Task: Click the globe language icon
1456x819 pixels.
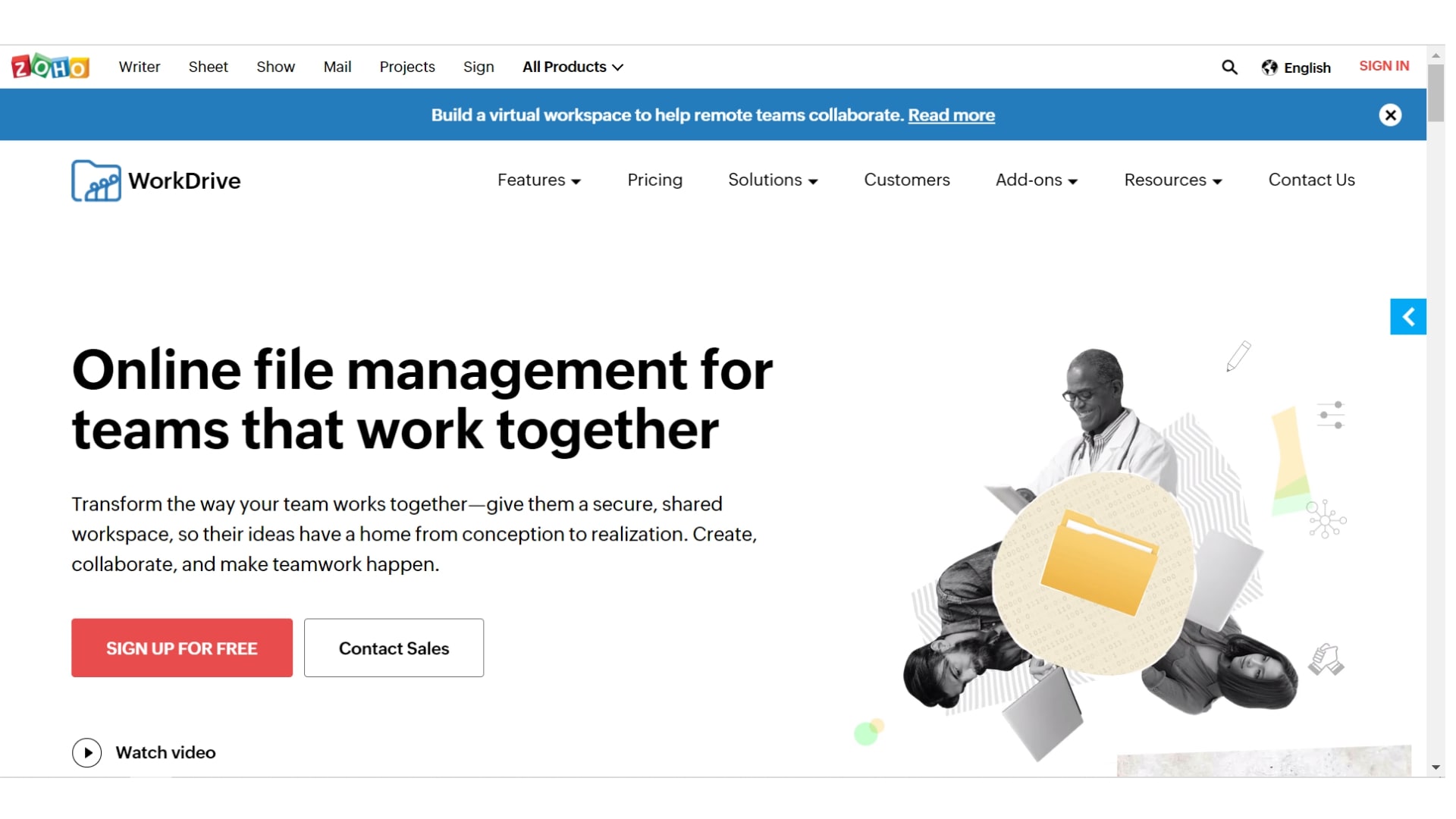Action: [x=1269, y=67]
